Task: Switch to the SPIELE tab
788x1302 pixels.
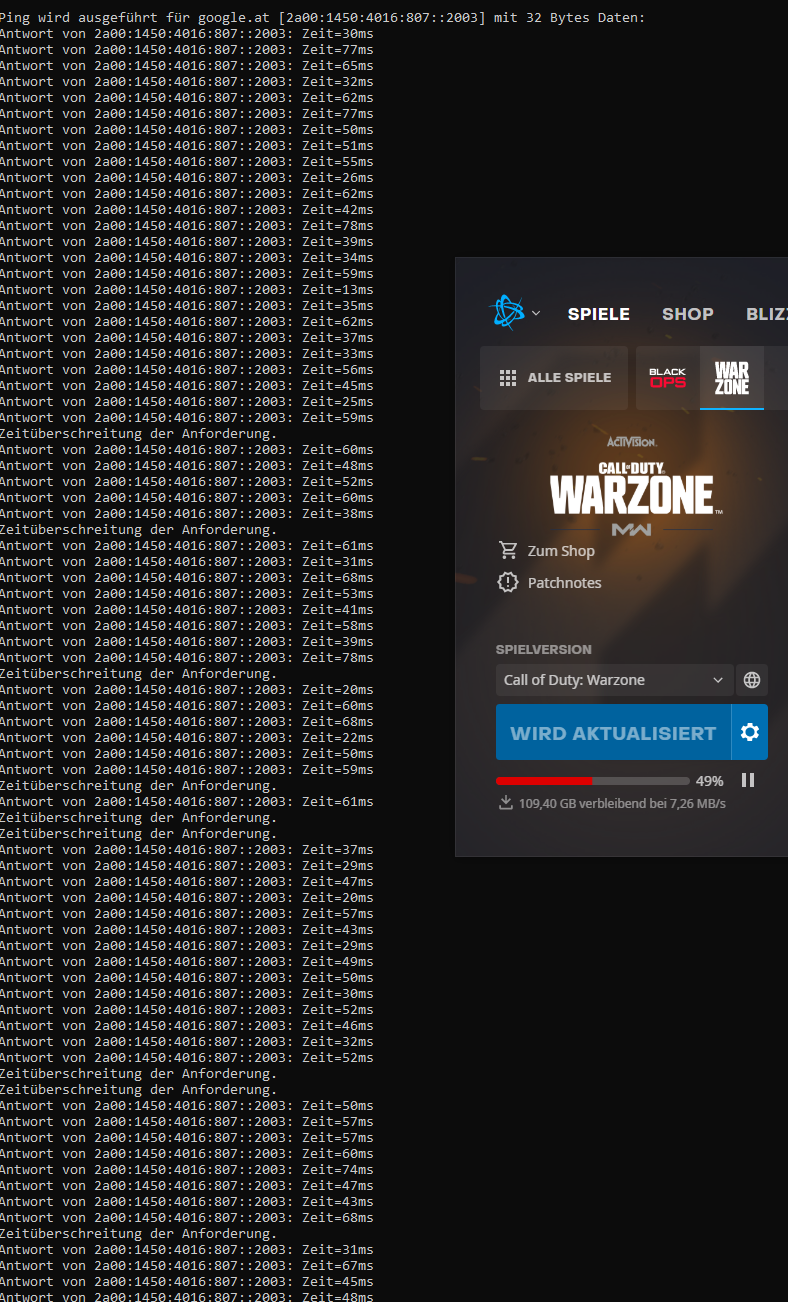Action: (x=599, y=314)
